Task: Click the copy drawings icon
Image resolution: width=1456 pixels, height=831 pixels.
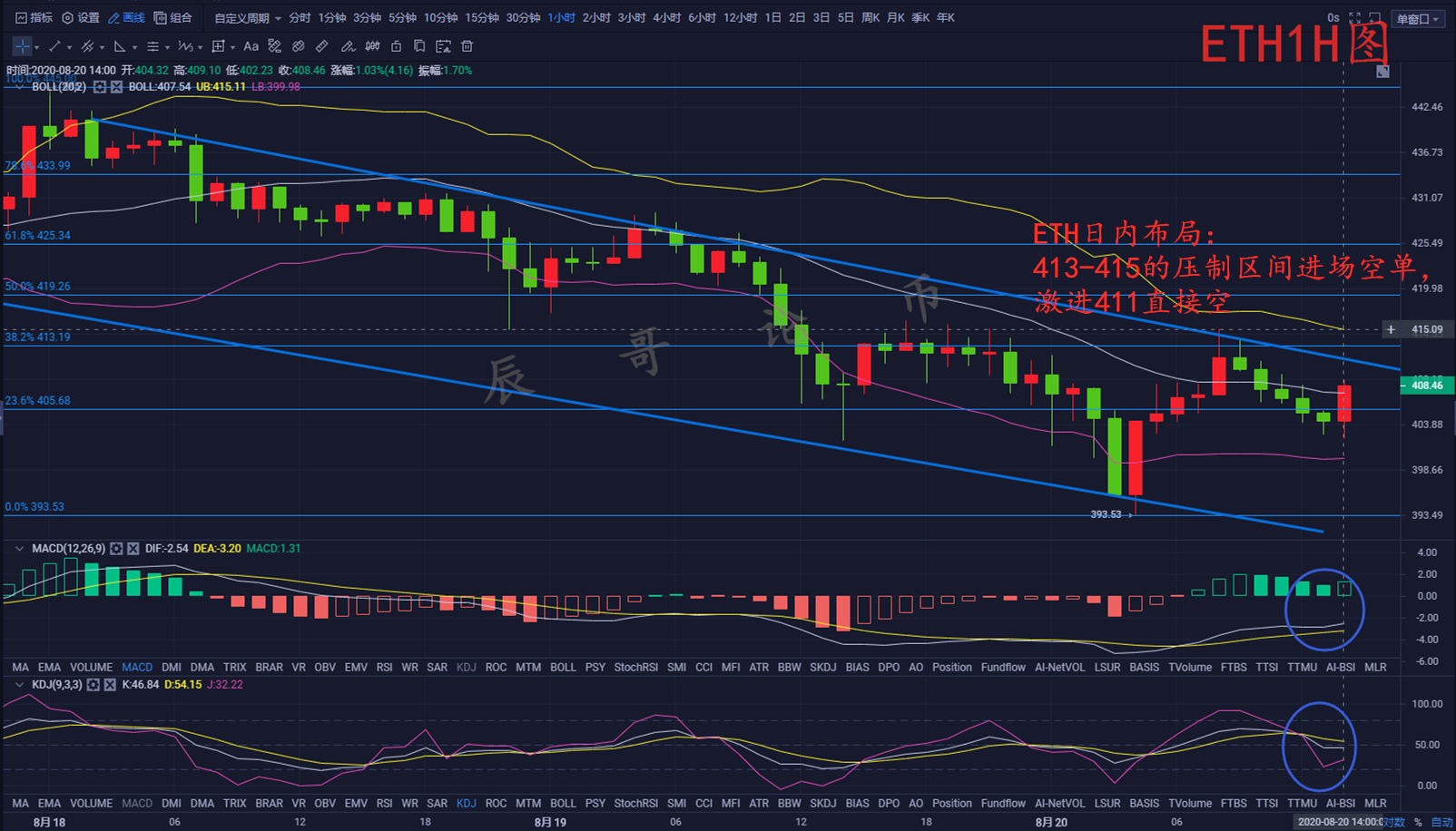Action: (419, 46)
